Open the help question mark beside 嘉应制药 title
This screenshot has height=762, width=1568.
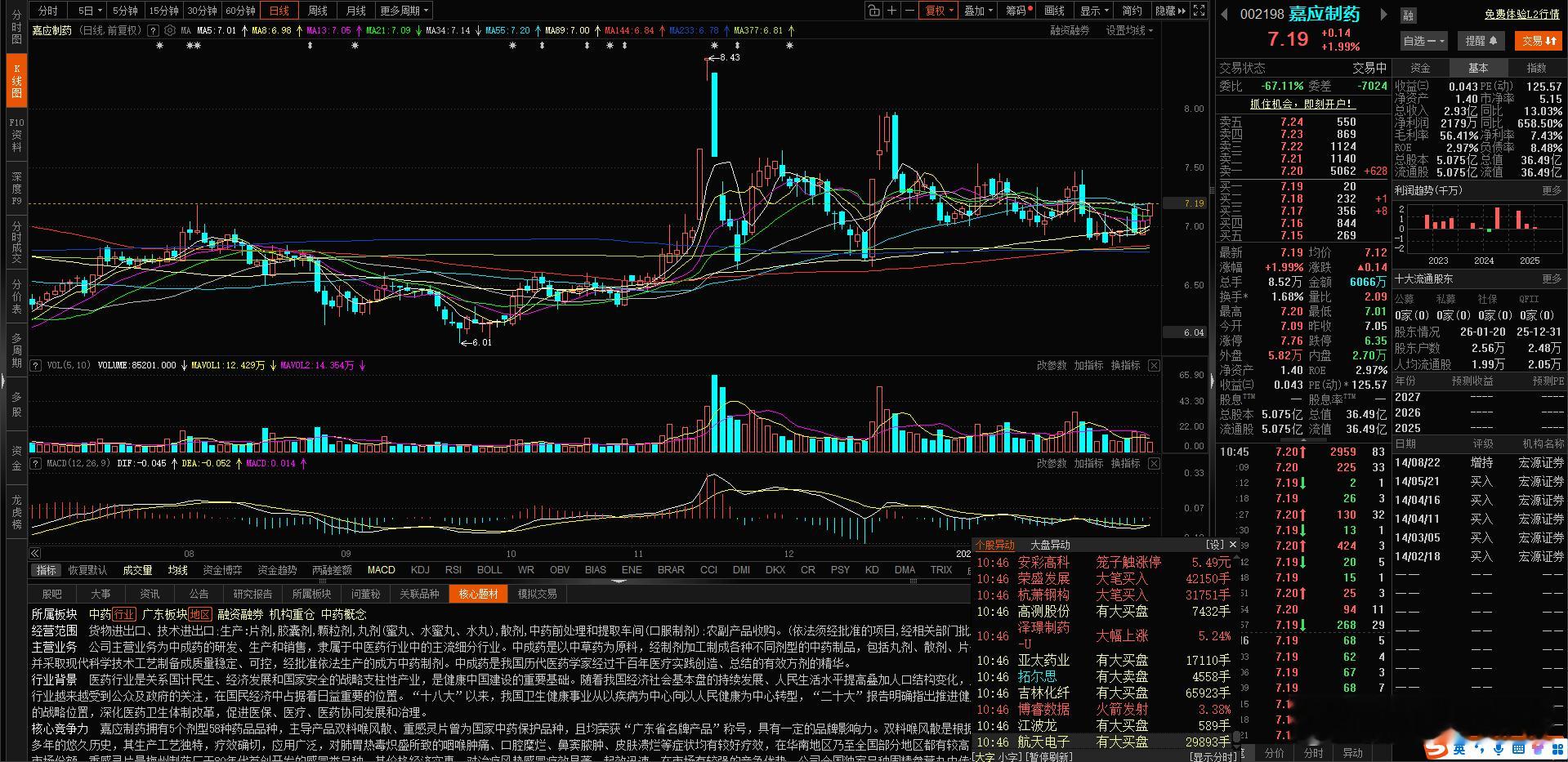tap(153, 30)
